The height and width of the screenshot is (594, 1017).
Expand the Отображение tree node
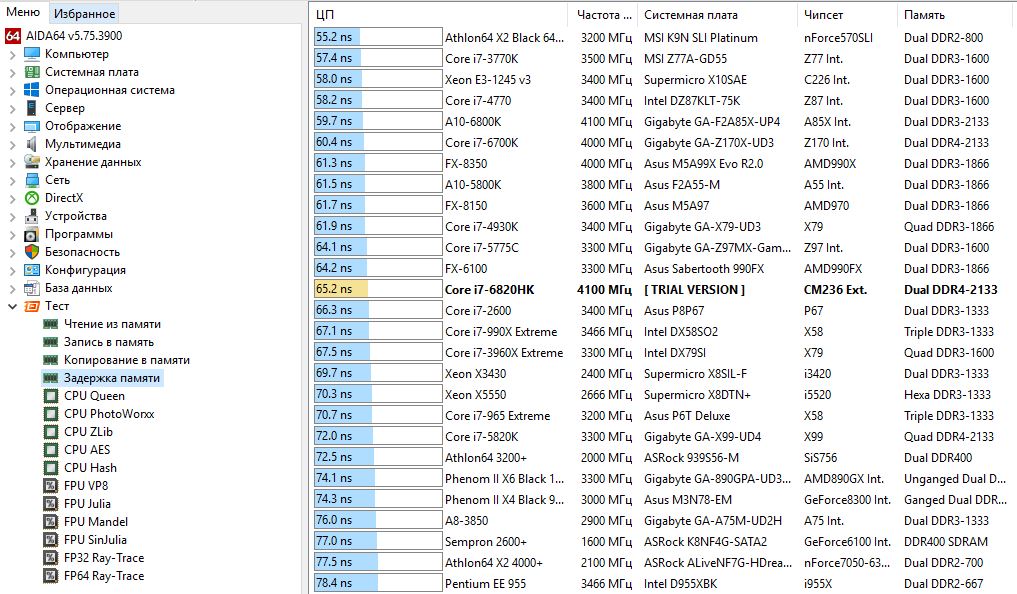(12, 126)
